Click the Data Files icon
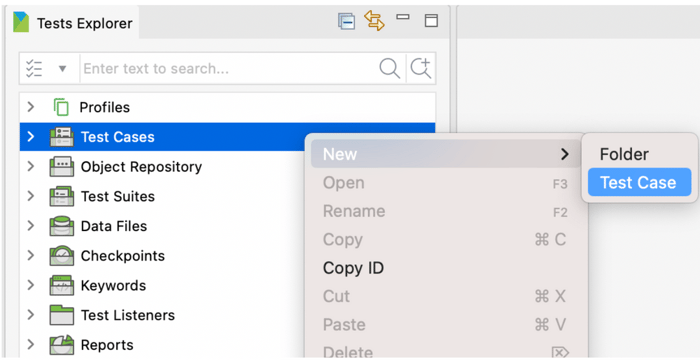This screenshot has width=700, height=361. [62, 226]
